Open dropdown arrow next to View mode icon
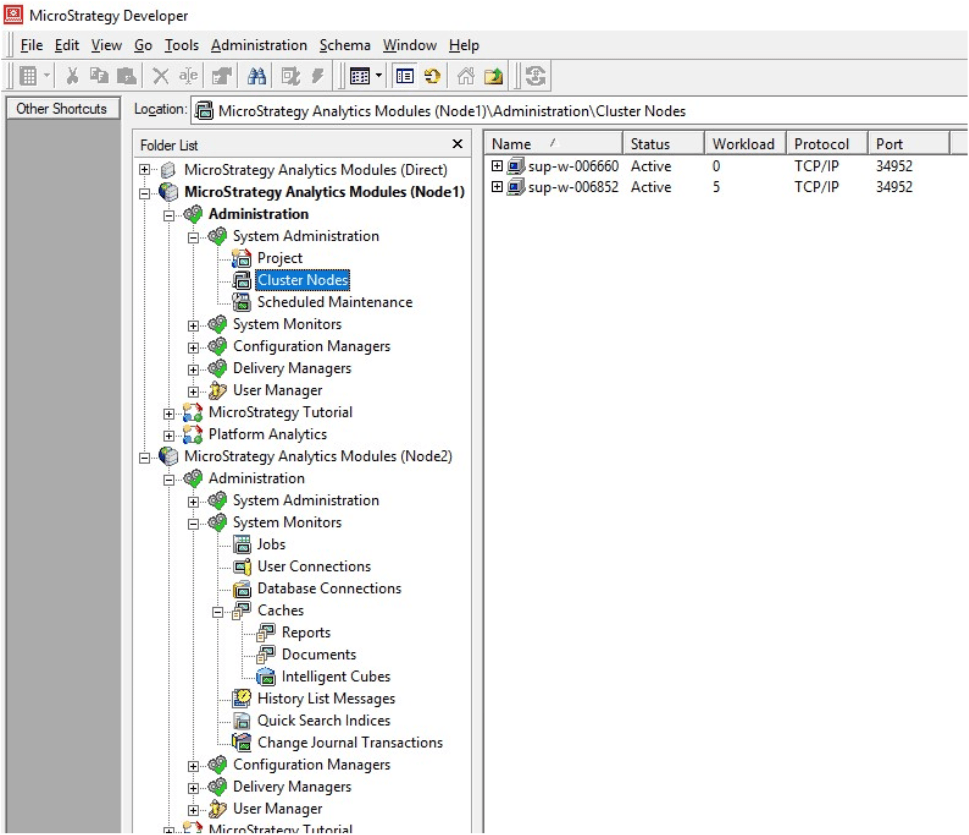 [x=378, y=76]
